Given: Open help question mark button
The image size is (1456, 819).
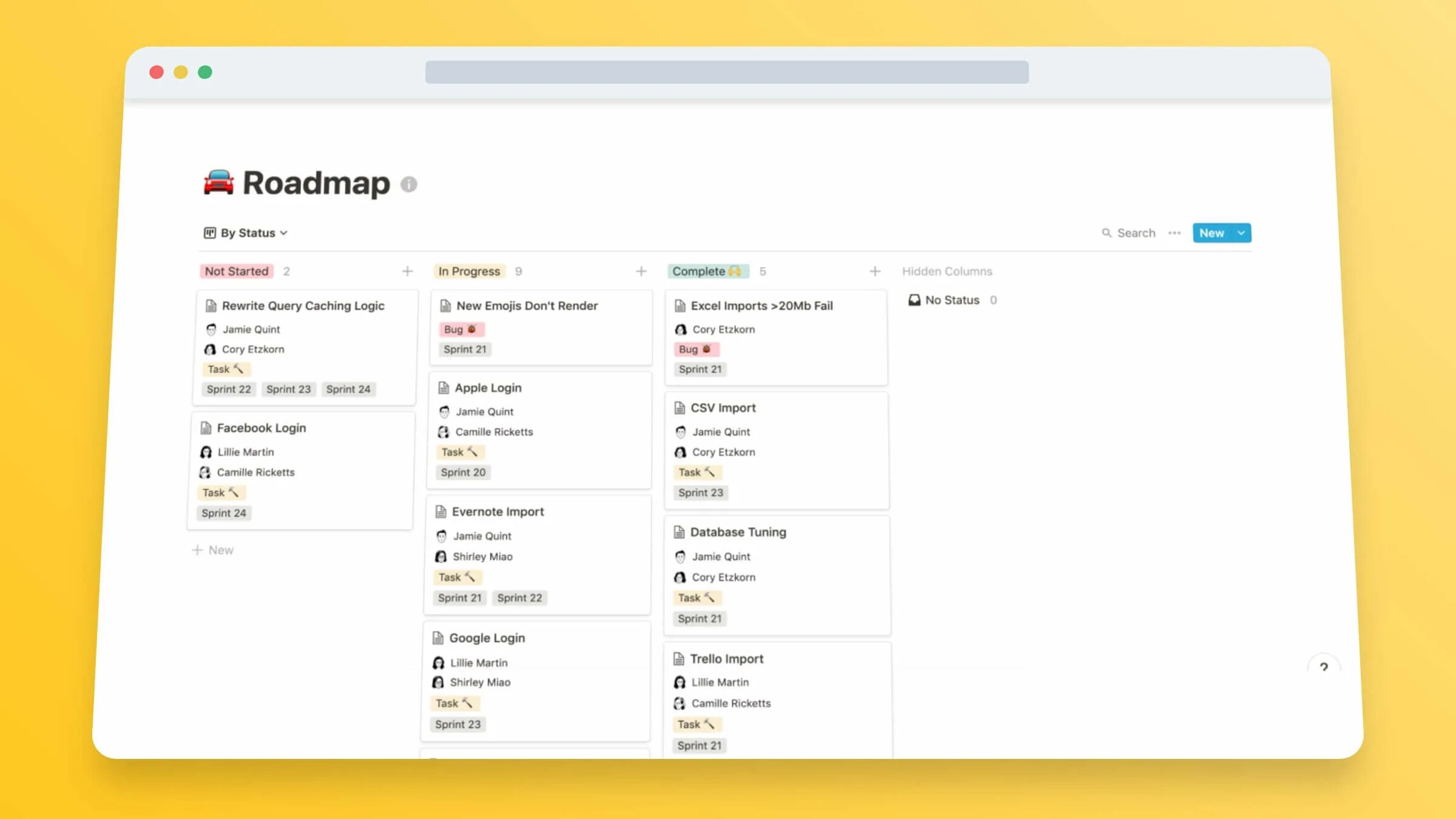Looking at the screenshot, I should point(1323,667).
